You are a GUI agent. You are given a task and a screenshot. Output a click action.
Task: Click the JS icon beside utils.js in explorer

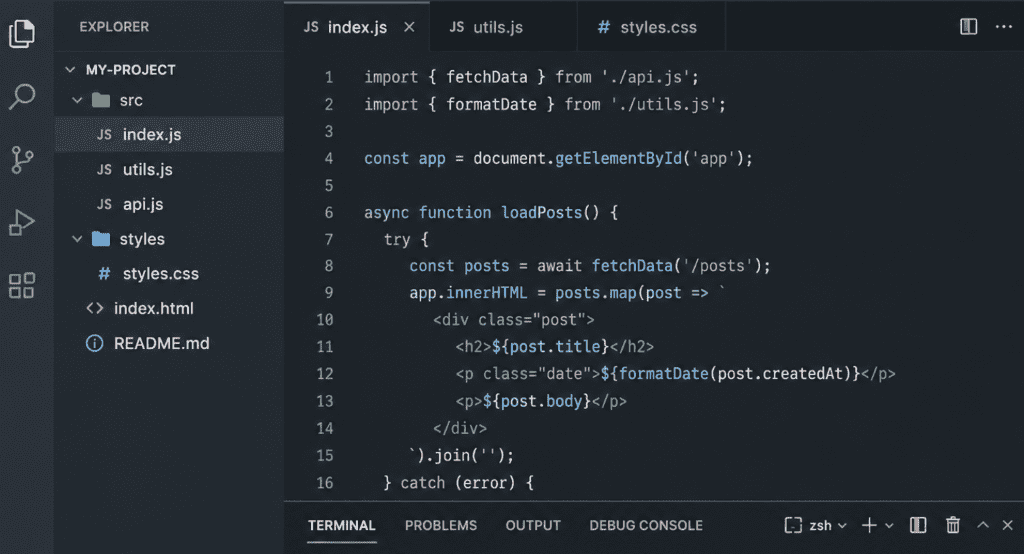point(104,169)
